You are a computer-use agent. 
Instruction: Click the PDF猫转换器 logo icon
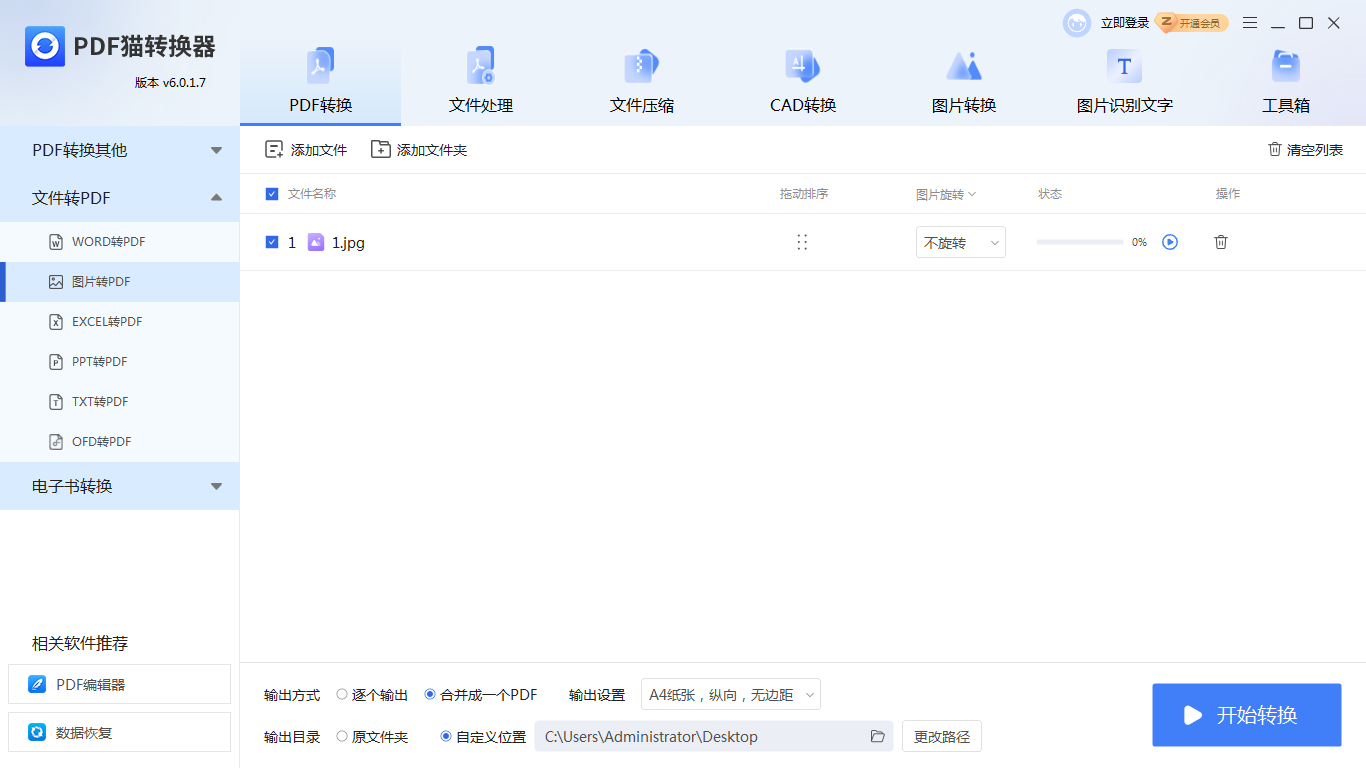click(x=45, y=46)
